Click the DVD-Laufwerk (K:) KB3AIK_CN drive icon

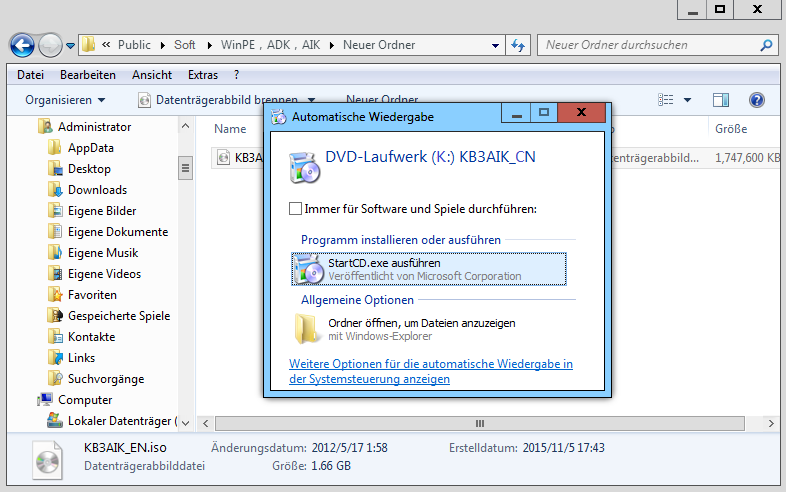pos(304,168)
